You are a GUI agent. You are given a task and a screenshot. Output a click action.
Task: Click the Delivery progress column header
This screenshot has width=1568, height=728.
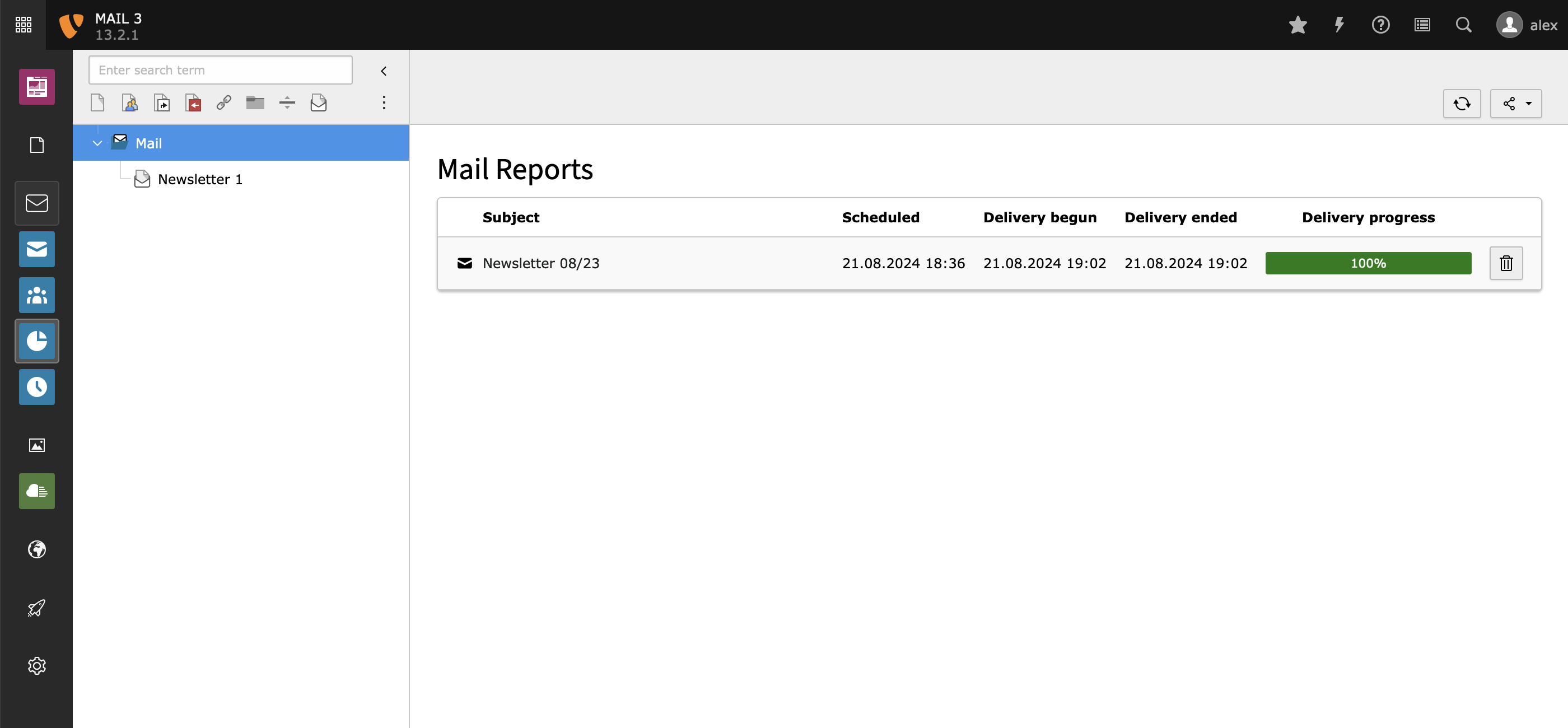point(1368,217)
